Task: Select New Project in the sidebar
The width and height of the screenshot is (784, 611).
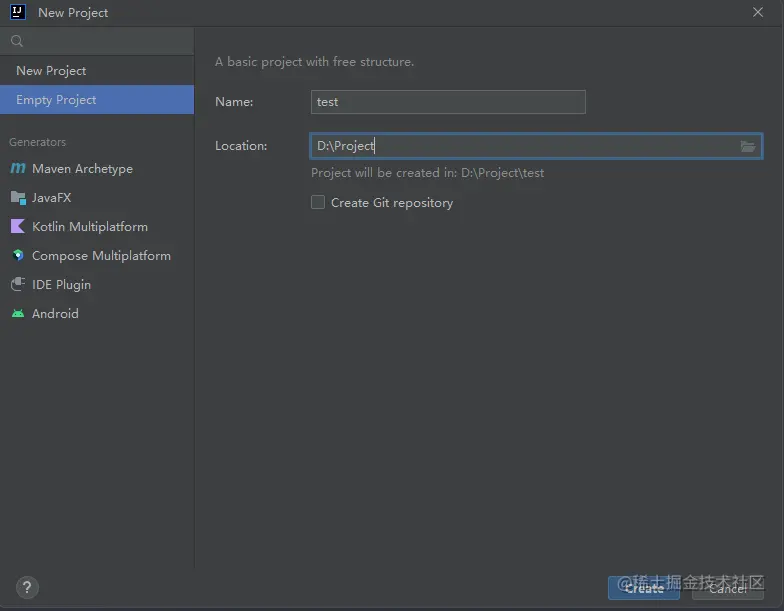Action: [97, 71]
